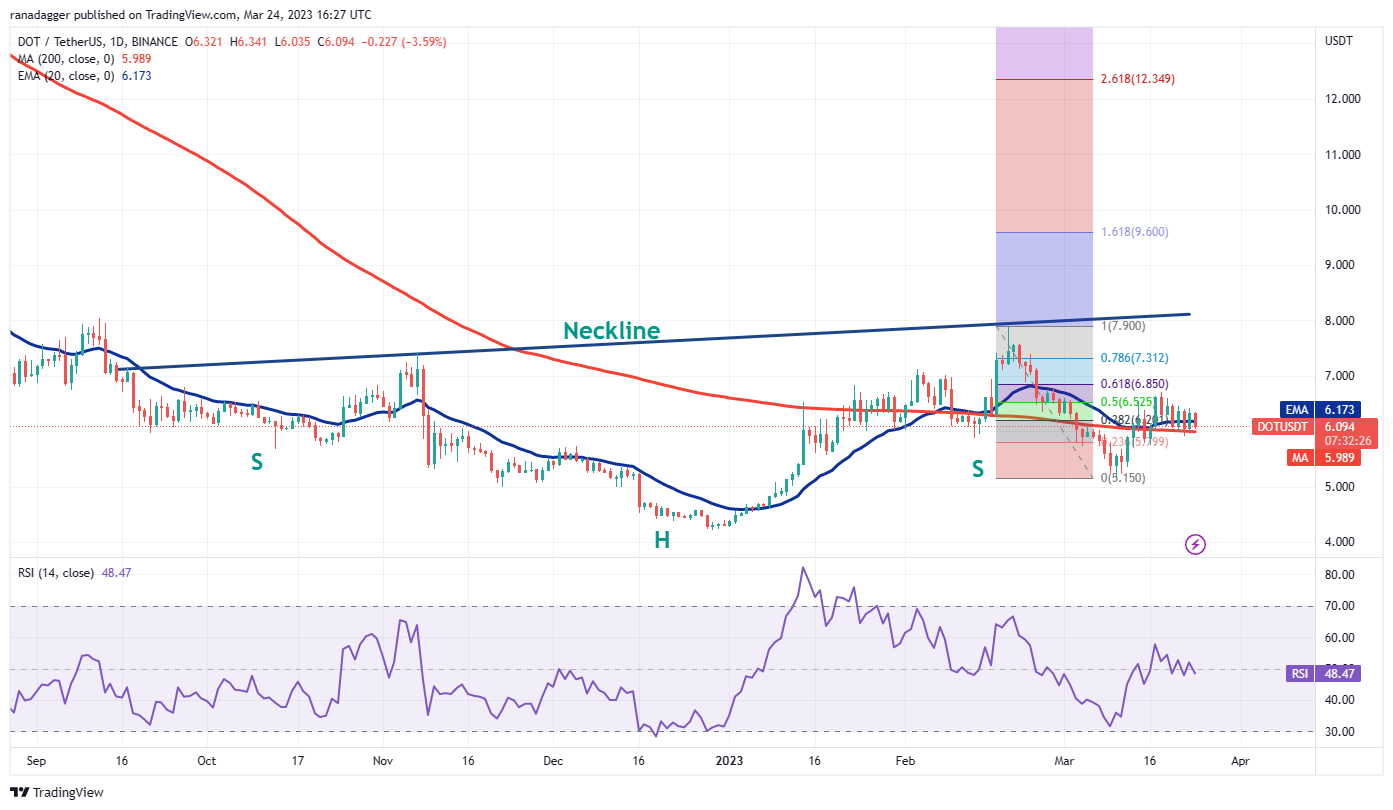This screenshot has height=810, width=1393.
Task: Click the Sep label on time axis
Action: click(x=37, y=761)
